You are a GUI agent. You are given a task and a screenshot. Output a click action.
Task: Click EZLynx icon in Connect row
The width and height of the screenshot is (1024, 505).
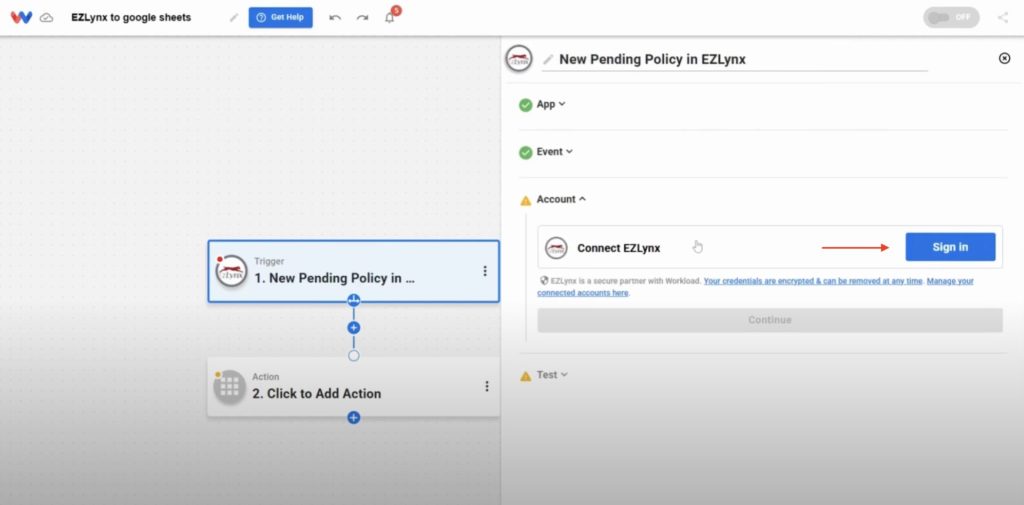coord(556,248)
